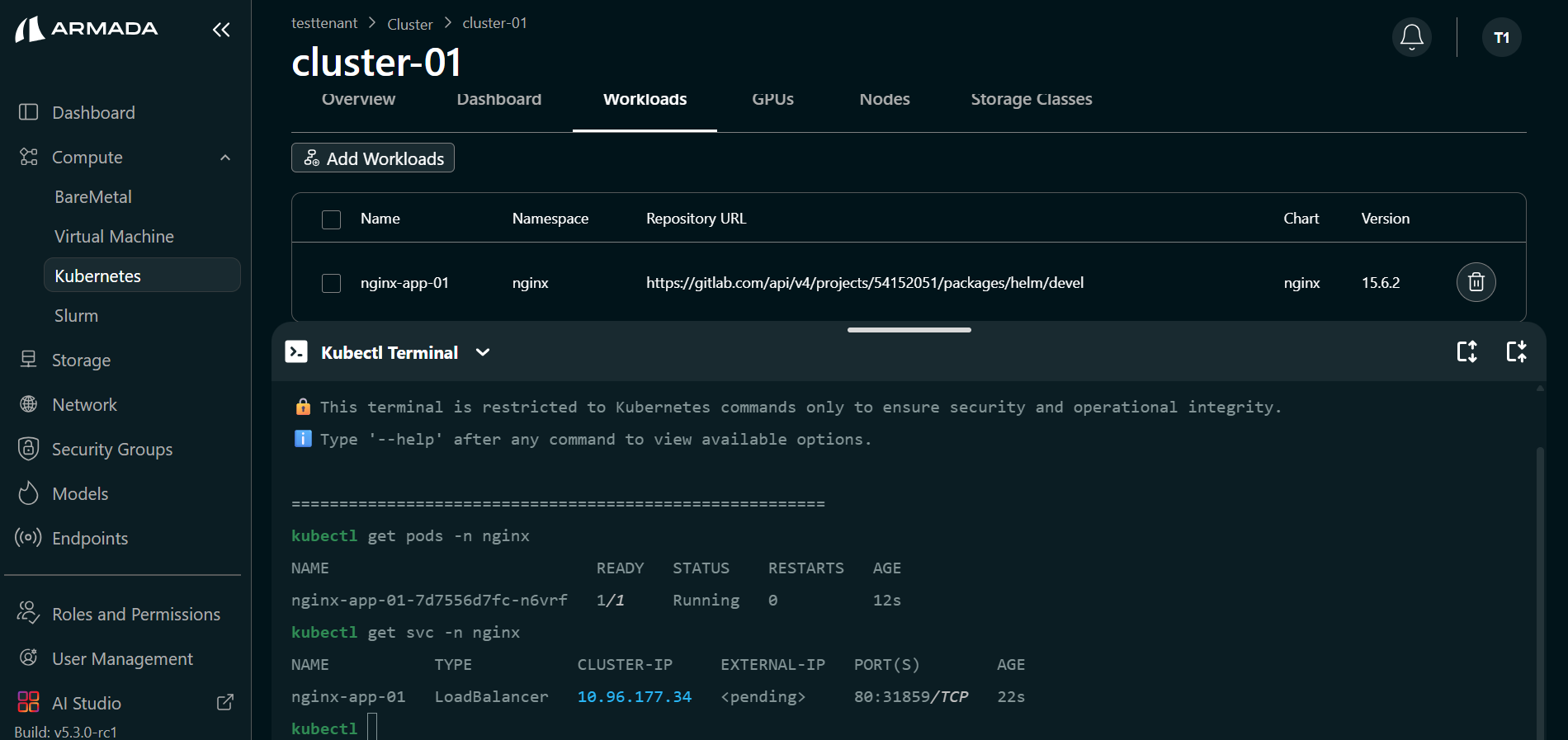Viewport: 1568px width, 740px height.
Task: Click the Kubectl Terminal prompt icon
Action: 296,351
